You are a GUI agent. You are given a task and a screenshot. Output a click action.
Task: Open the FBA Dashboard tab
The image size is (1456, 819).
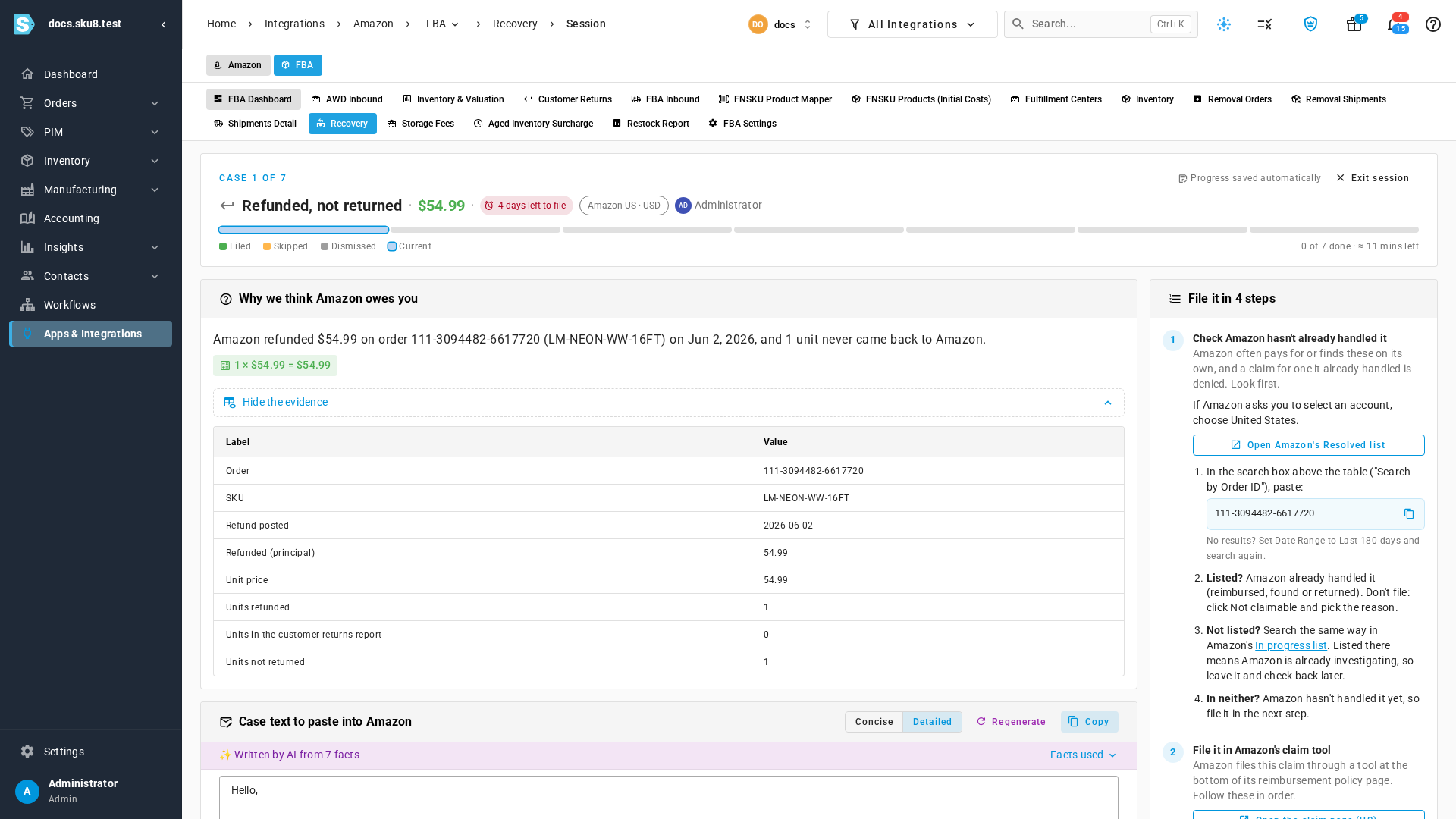pos(253,99)
